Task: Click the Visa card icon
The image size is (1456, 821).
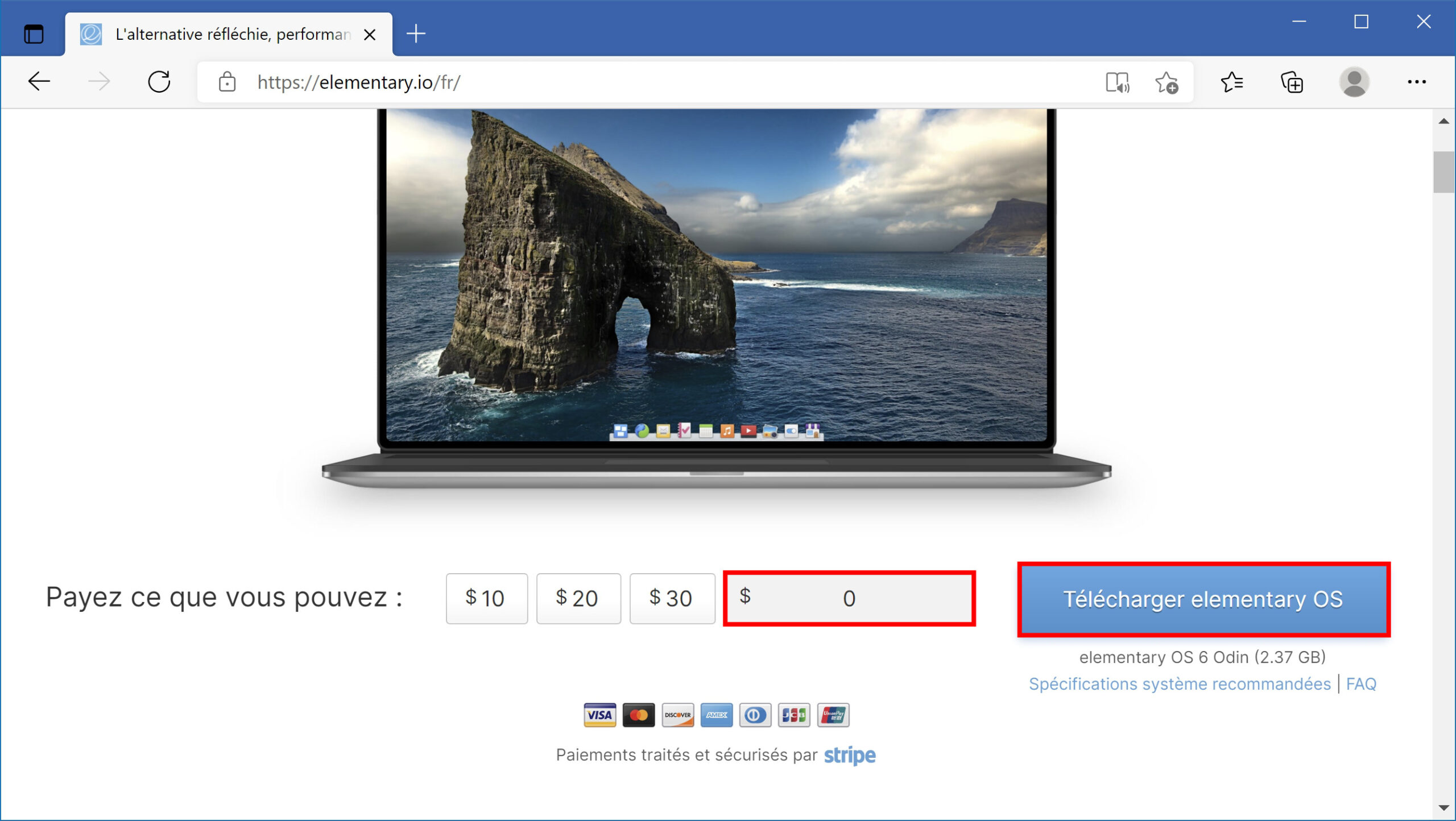Action: [x=599, y=715]
